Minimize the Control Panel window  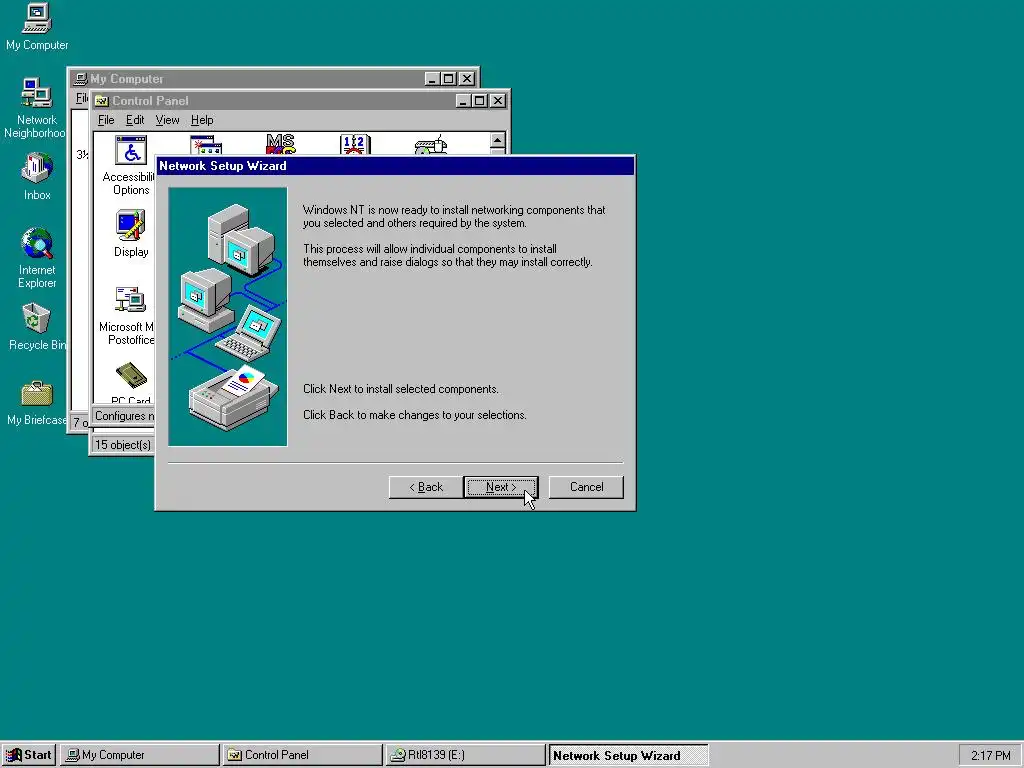click(x=463, y=101)
